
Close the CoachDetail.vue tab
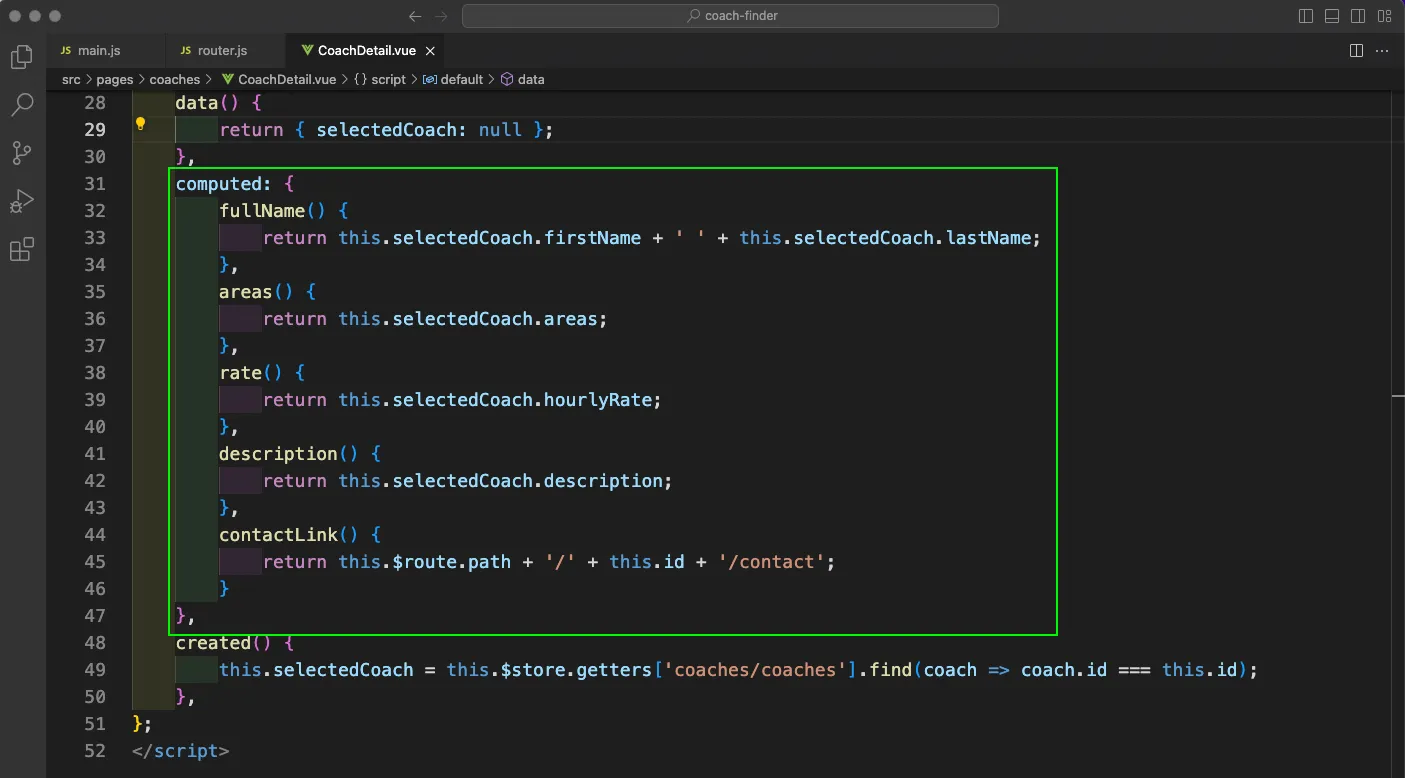click(430, 51)
